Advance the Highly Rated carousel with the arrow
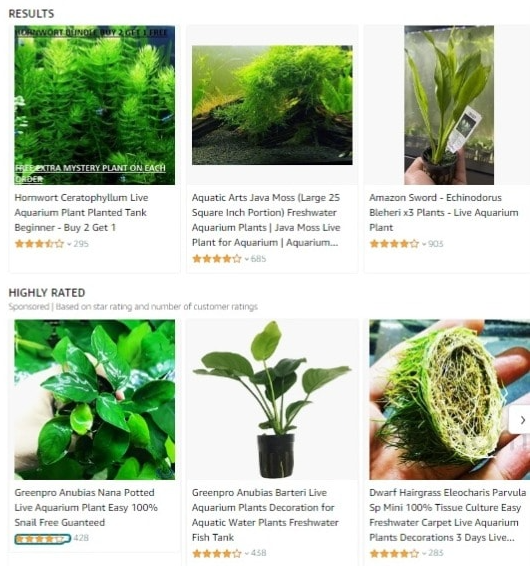Viewport: 530px width, 566px height. (522, 420)
